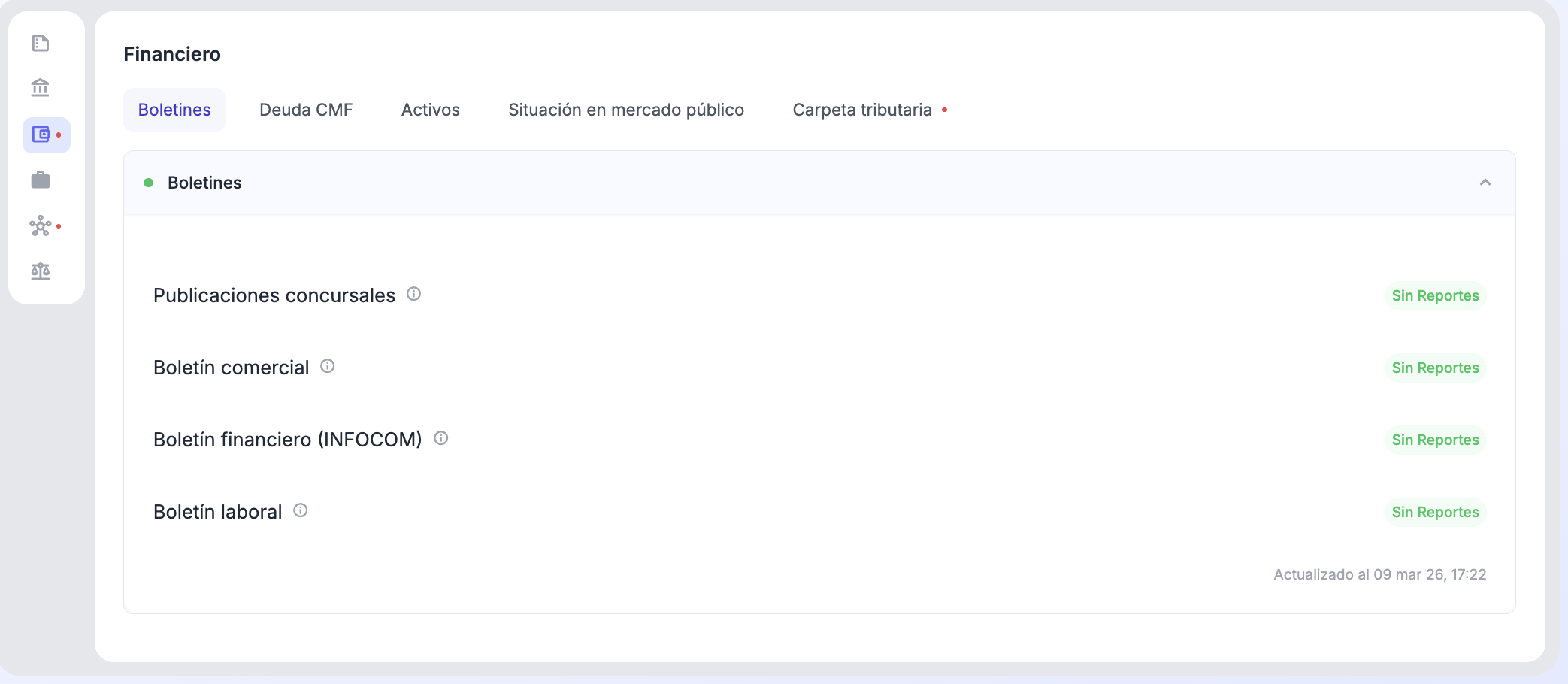The width and height of the screenshot is (1568, 684).
Task: Show info for Boletín financiero (INFOCOM)
Action: point(441,438)
